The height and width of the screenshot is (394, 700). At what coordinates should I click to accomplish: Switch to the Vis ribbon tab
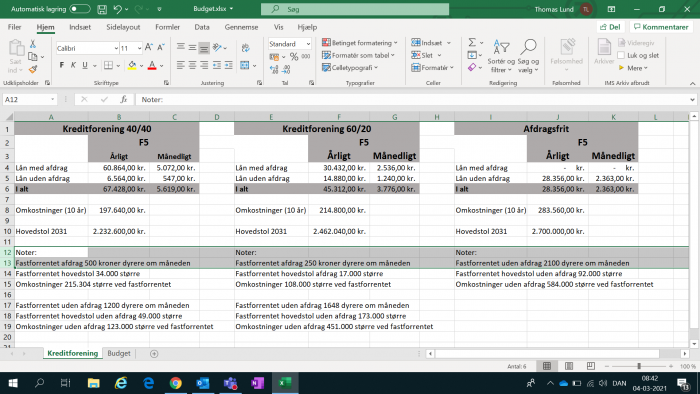coord(279,27)
